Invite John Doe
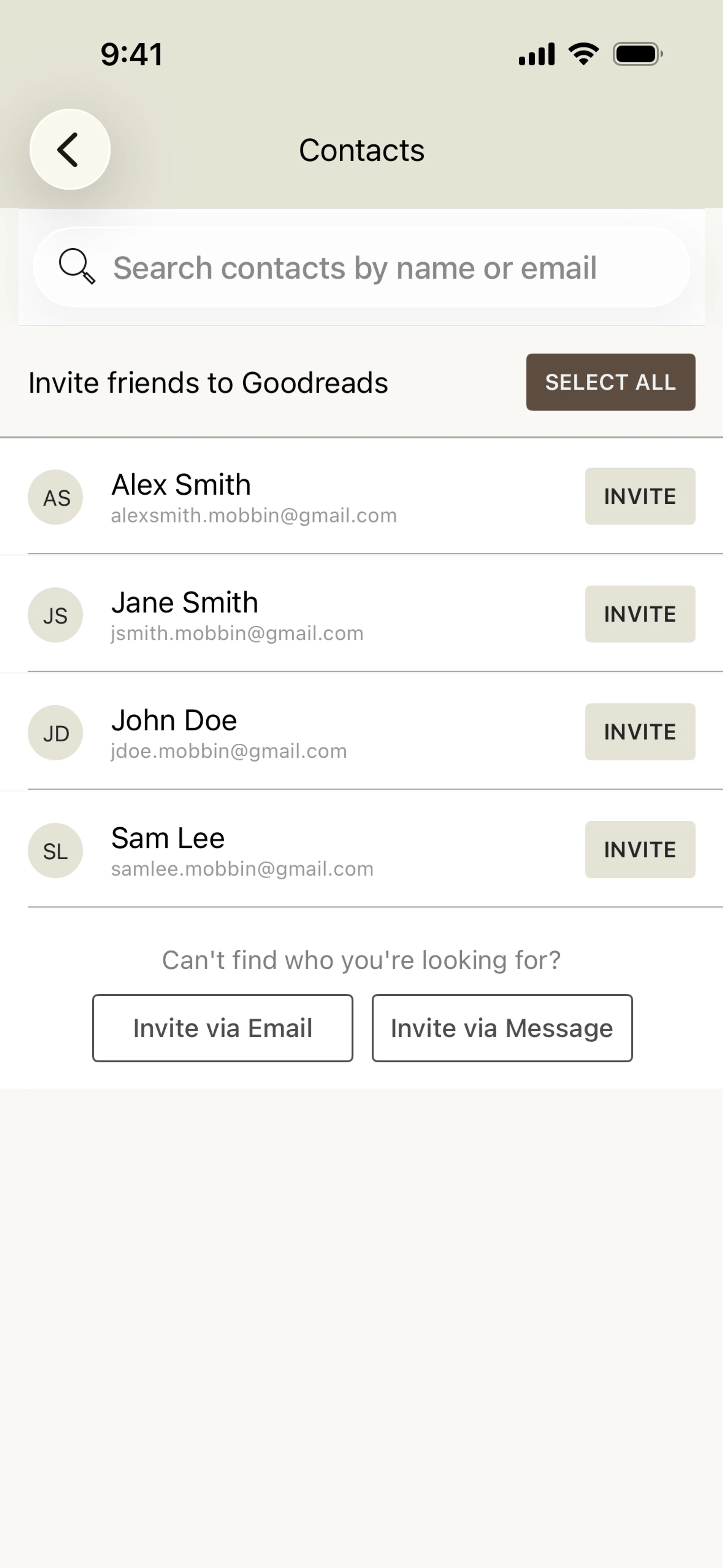This screenshot has height=1568, width=723. (x=640, y=732)
